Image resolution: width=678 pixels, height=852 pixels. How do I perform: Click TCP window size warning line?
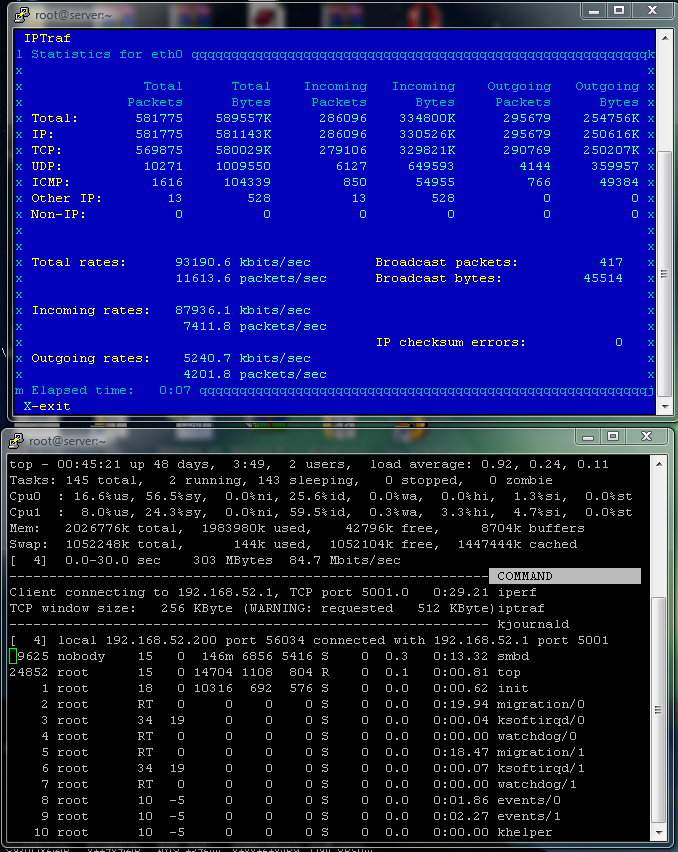pyautogui.click(x=253, y=609)
